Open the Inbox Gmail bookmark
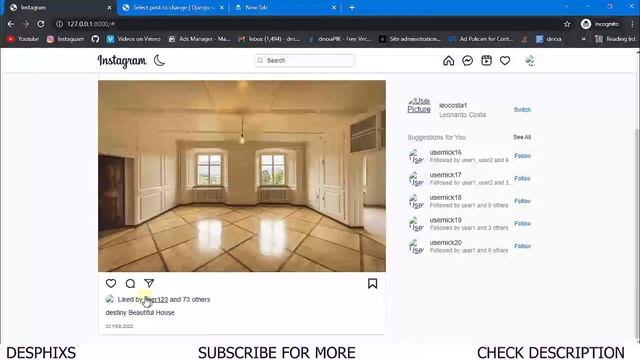The image size is (640, 360). (269, 39)
